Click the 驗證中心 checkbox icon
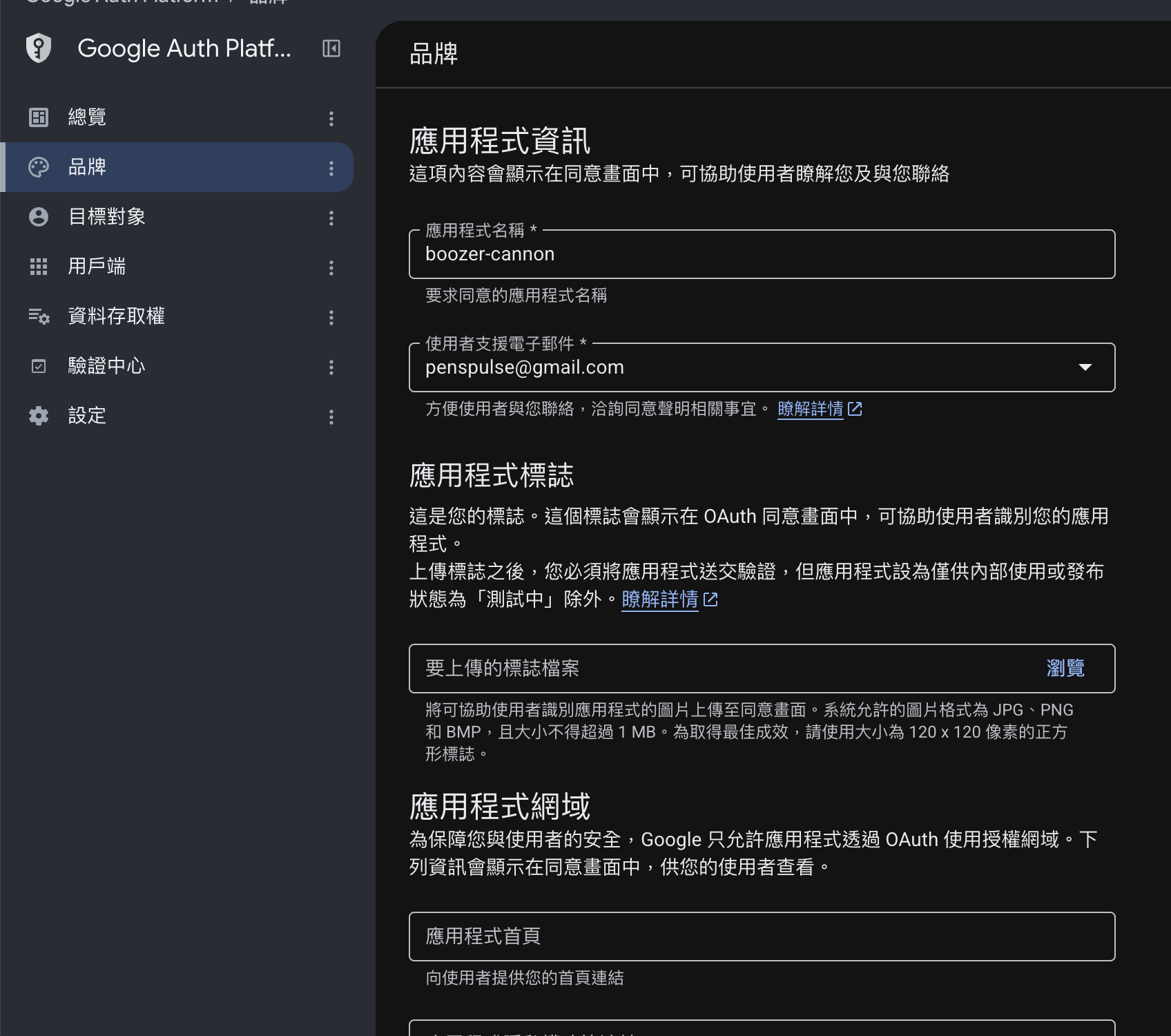 coord(39,366)
